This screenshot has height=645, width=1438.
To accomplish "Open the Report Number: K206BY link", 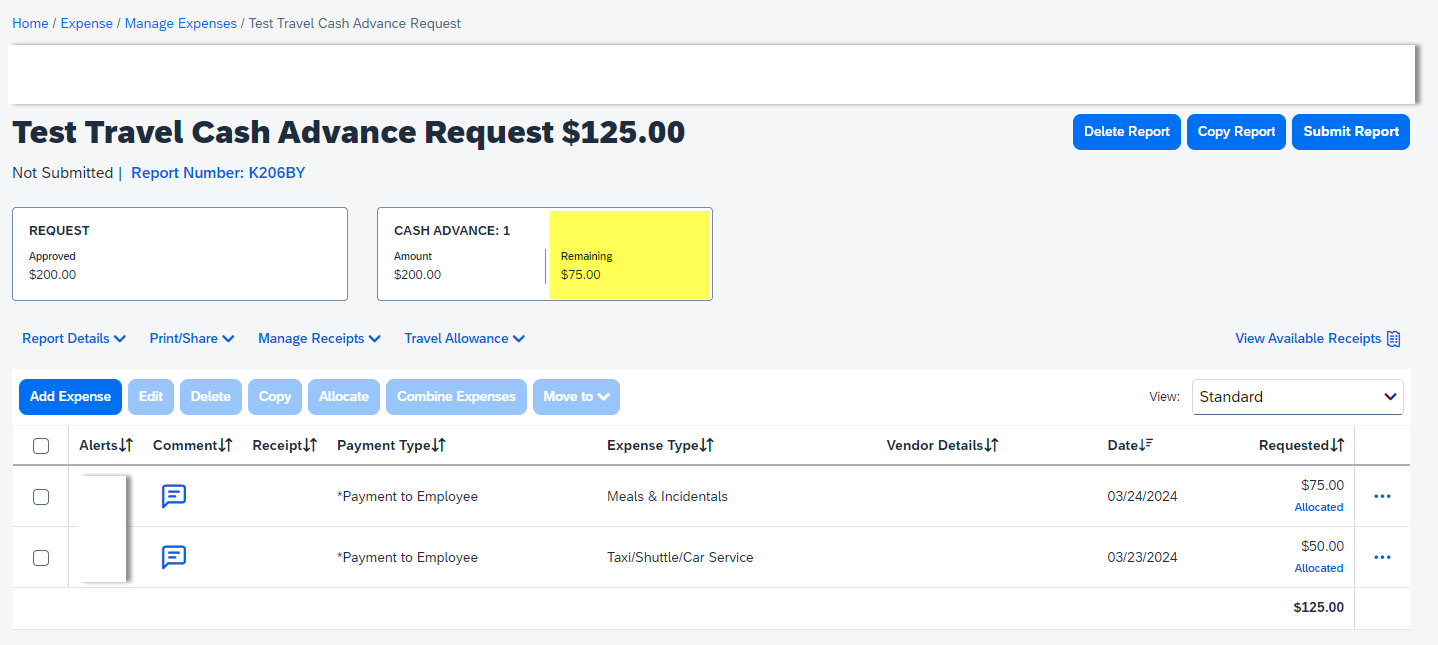I will pyautogui.click(x=218, y=173).
